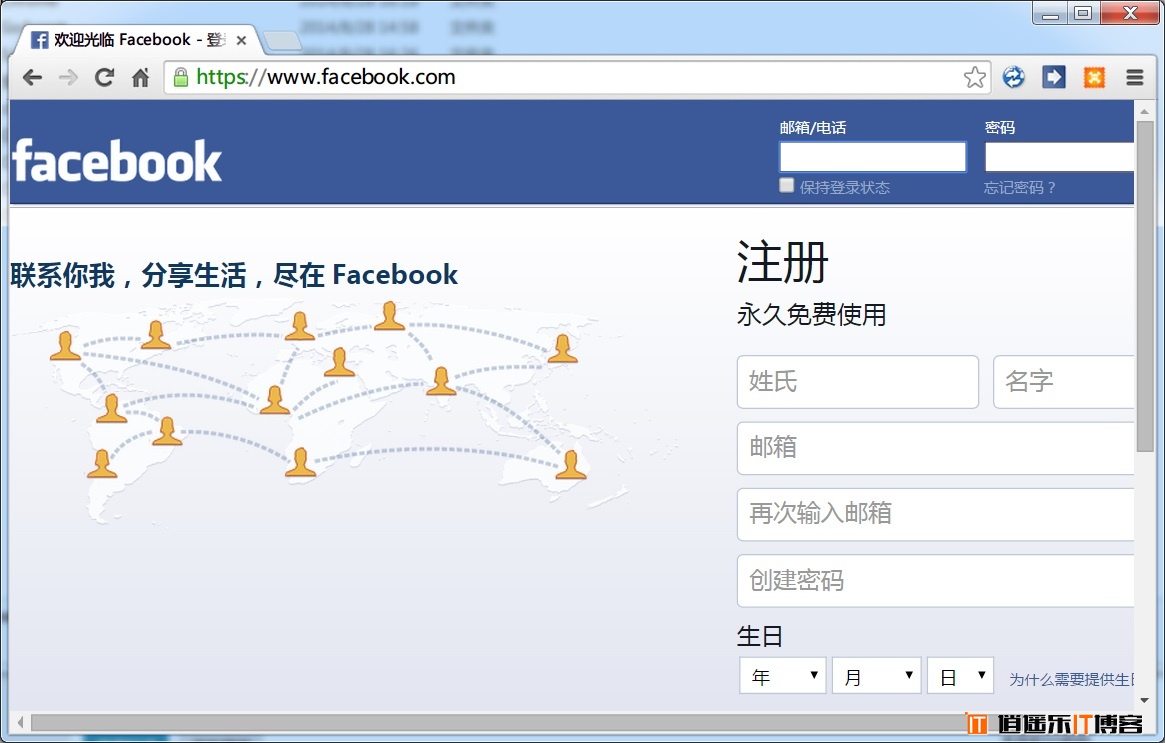
Task: Expand the 月 birthday dropdown
Action: click(877, 675)
